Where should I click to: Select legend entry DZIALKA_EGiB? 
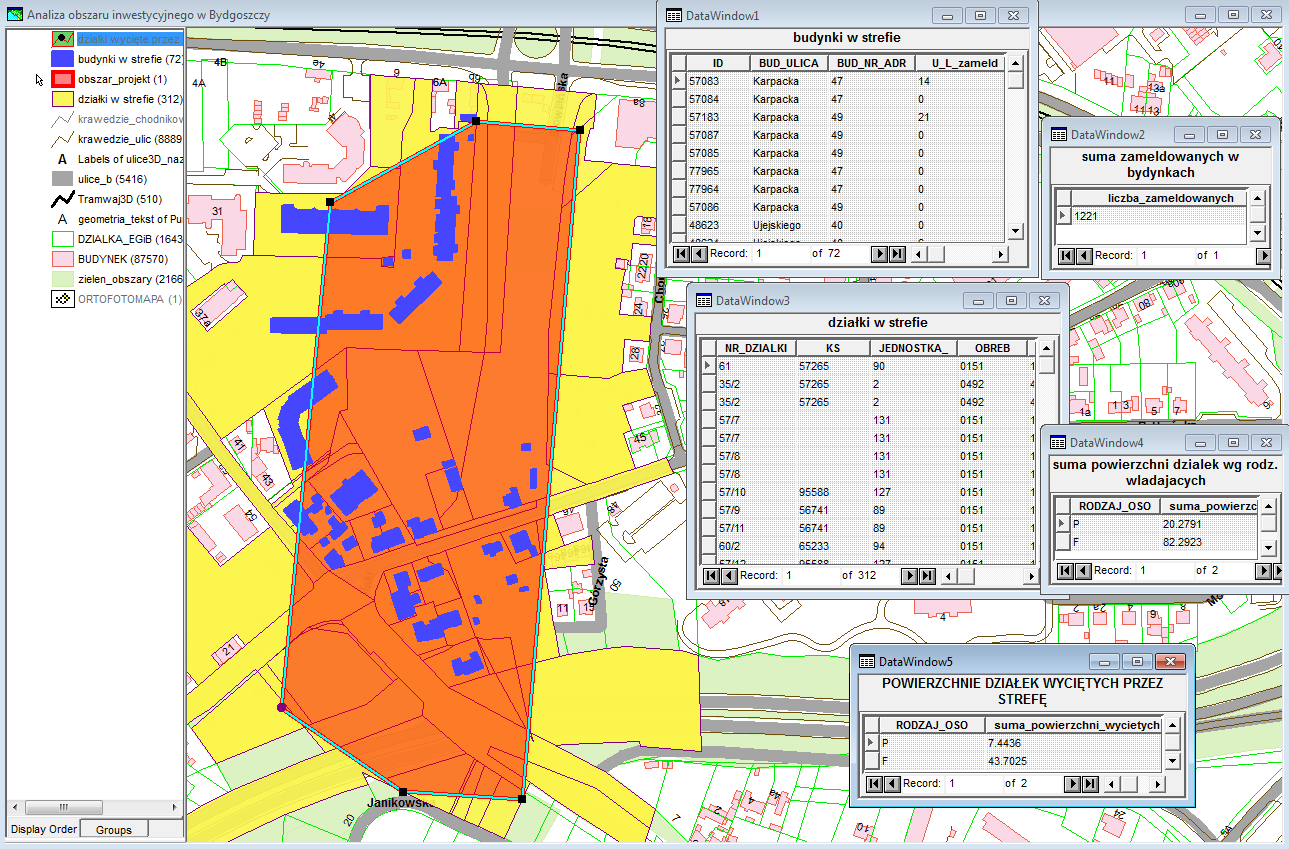point(129,239)
